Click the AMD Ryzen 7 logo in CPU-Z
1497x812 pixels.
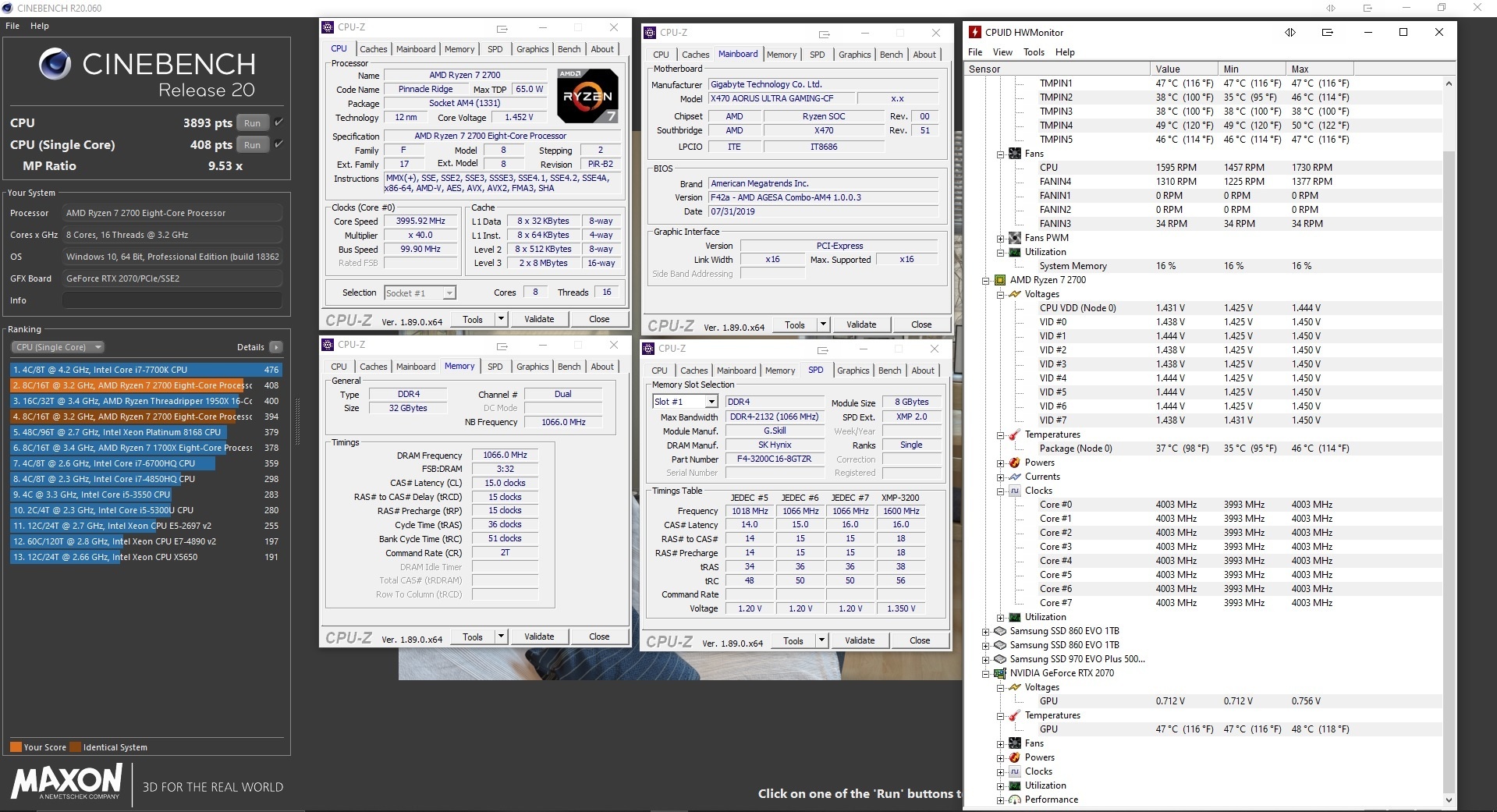(587, 96)
